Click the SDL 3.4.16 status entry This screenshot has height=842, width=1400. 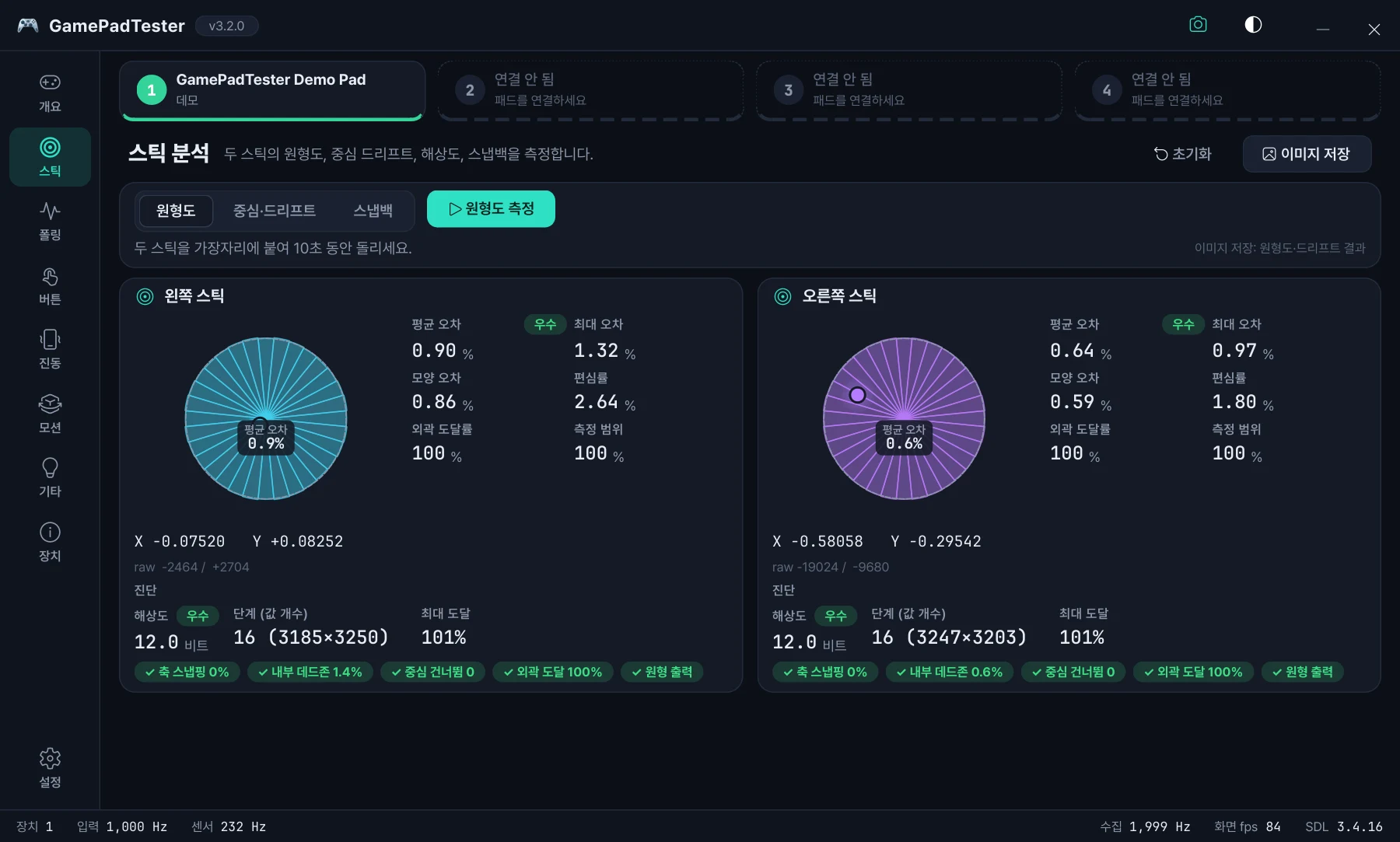click(1344, 826)
